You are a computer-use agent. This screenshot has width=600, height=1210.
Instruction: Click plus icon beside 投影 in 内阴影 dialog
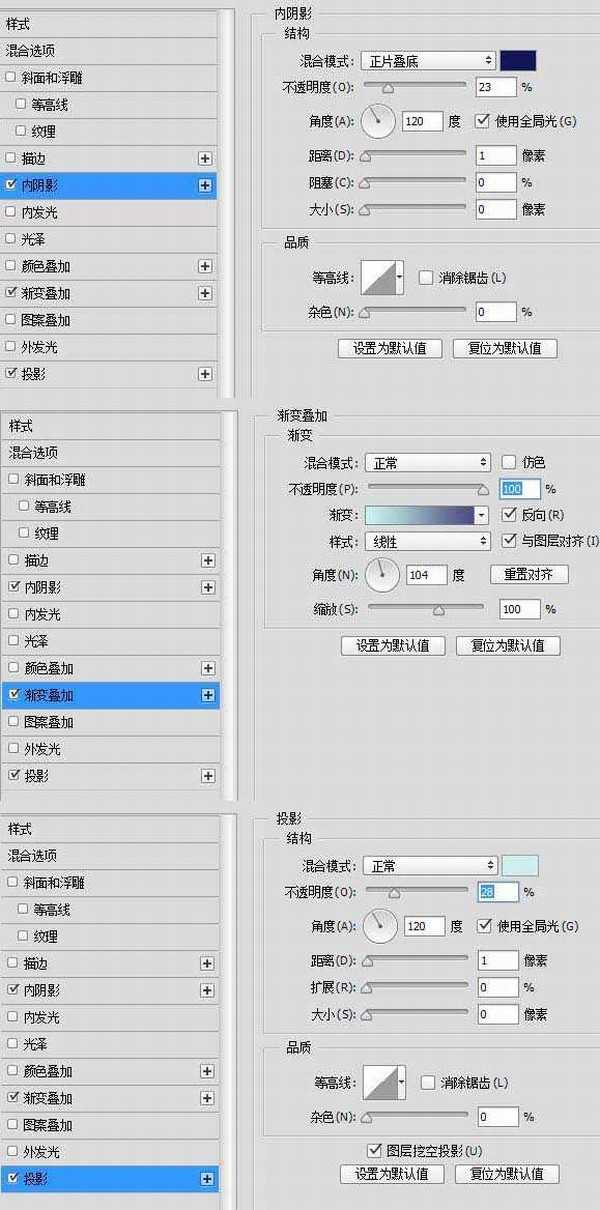tap(205, 374)
